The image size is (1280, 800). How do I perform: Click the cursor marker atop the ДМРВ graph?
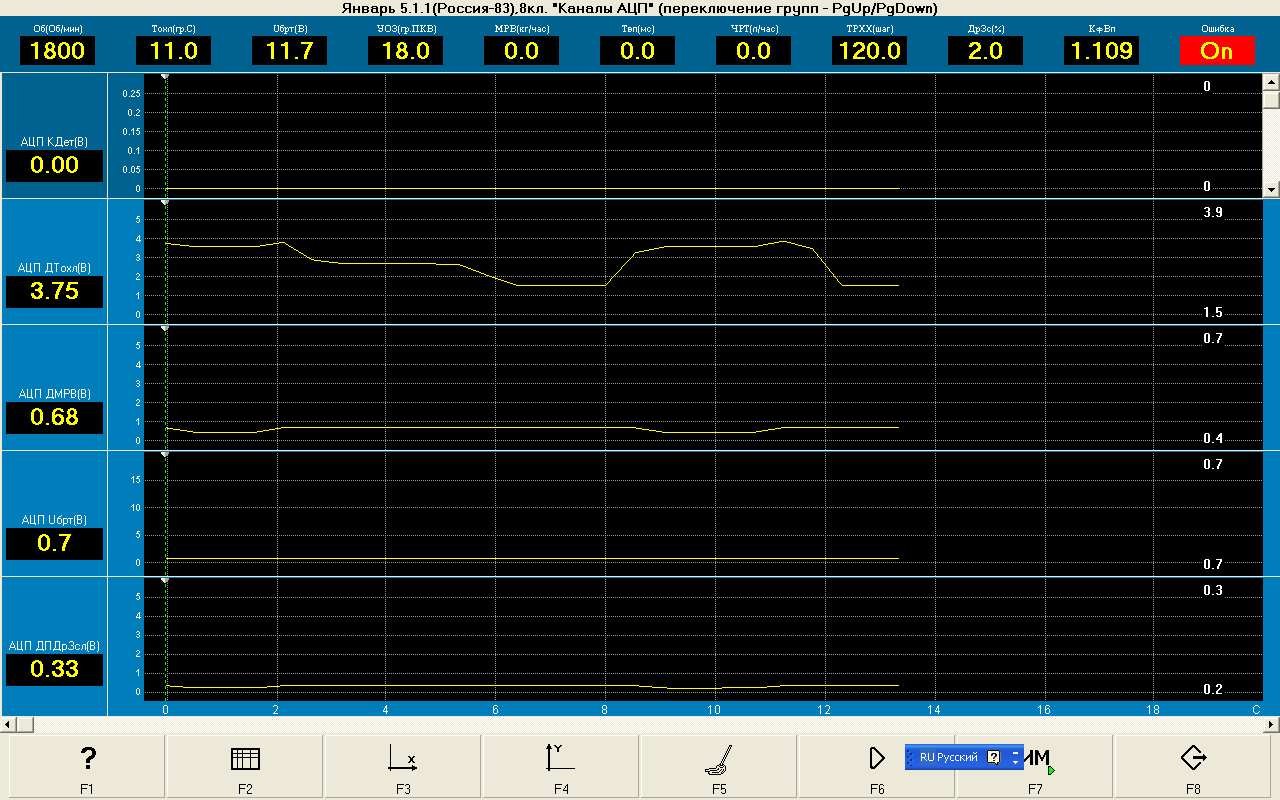pos(165,328)
